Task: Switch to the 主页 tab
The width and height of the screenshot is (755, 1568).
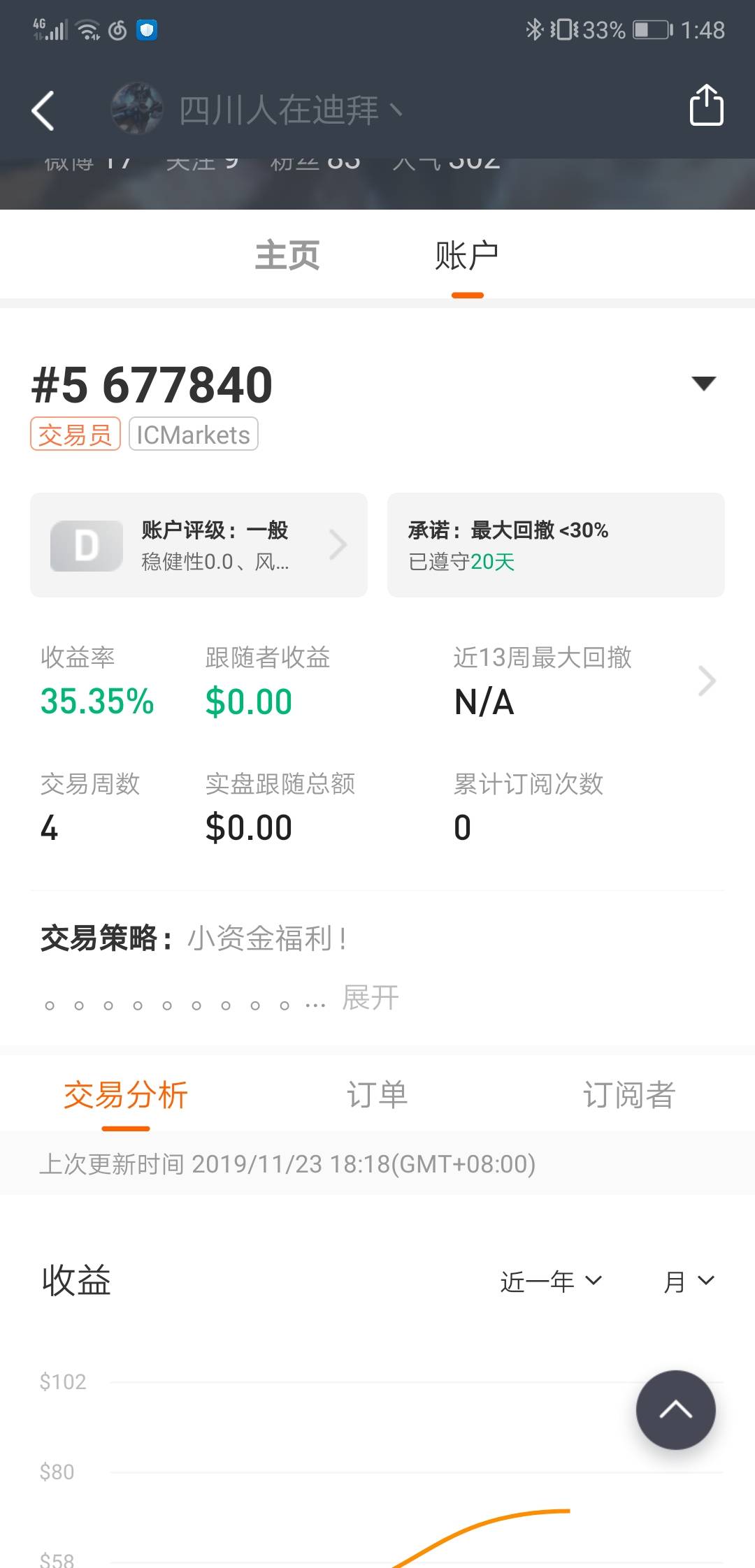Action: [x=287, y=255]
